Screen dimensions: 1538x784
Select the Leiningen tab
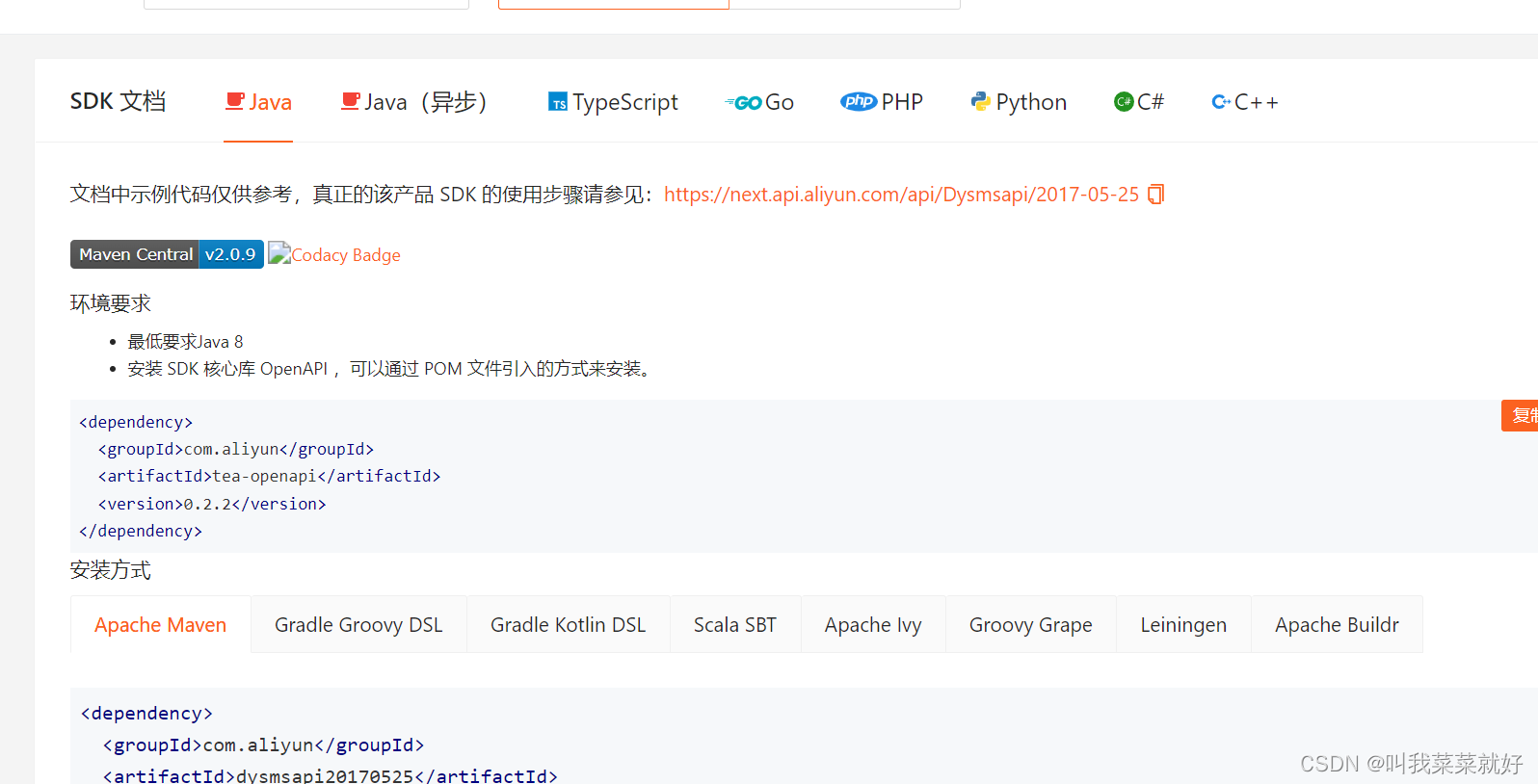coord(1183,625)
